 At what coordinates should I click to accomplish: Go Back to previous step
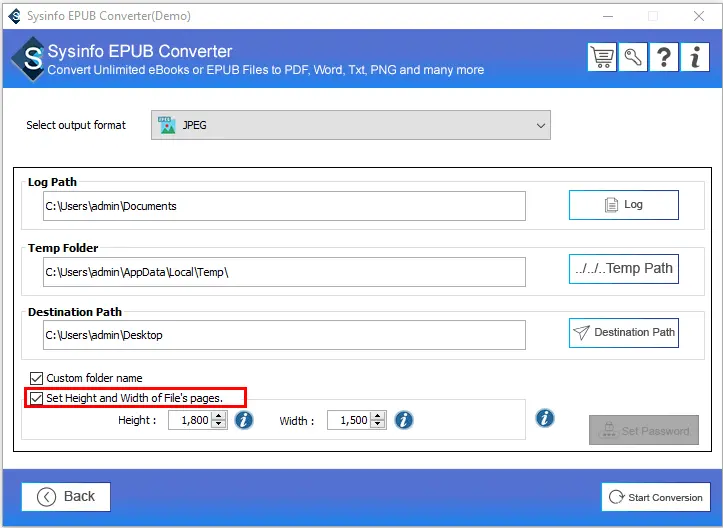(x=66, y=496)
